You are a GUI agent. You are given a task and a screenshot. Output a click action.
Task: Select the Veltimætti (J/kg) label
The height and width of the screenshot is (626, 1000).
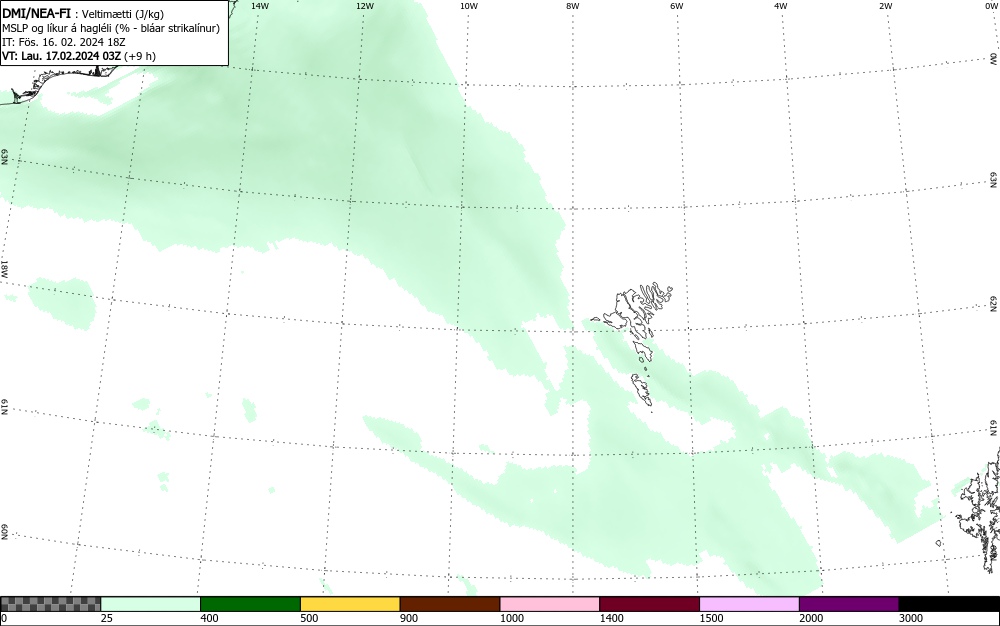[122, 14]
